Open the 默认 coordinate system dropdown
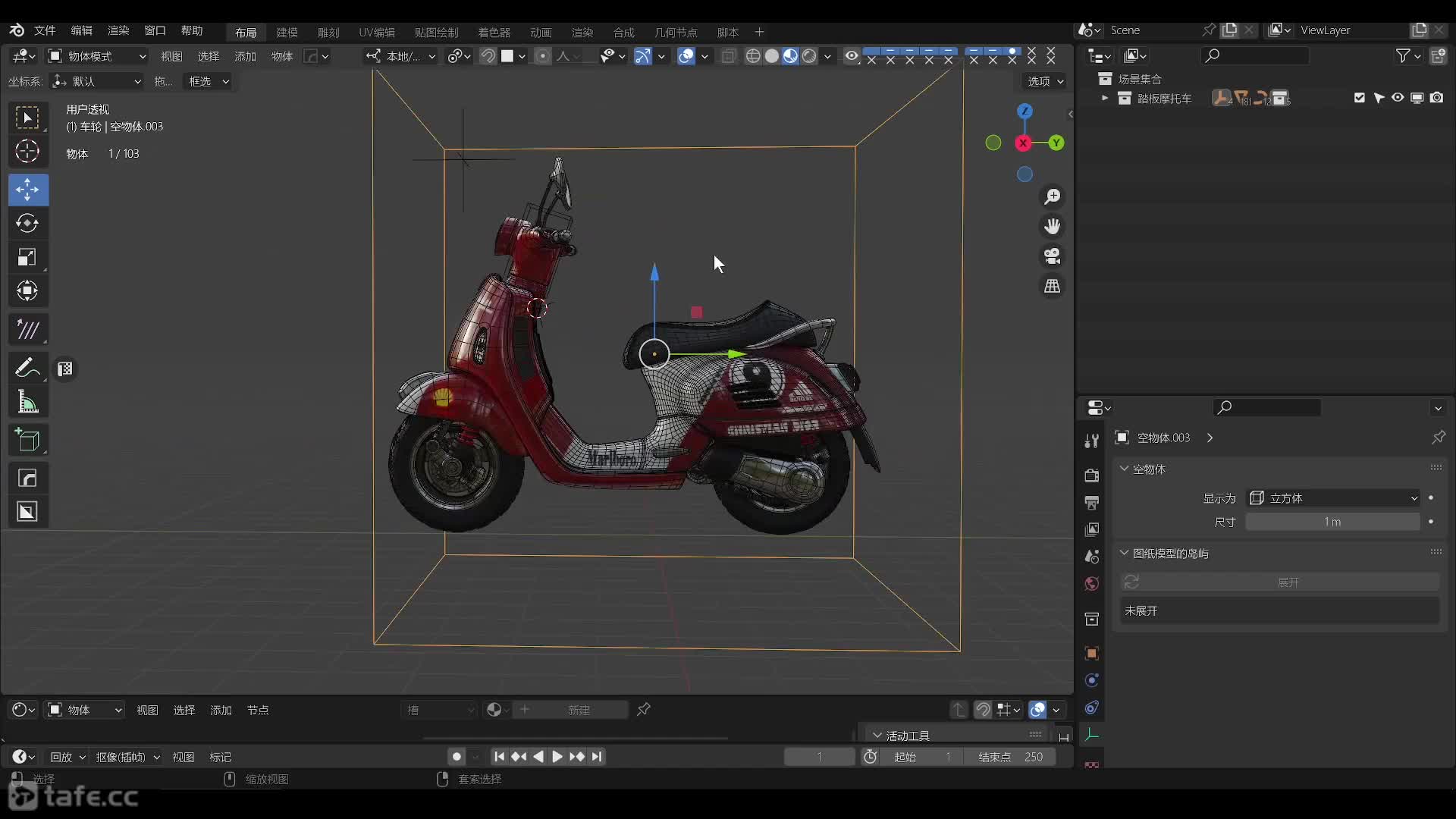This screenshot has width=1456, height=819. (x=97, y=81)
